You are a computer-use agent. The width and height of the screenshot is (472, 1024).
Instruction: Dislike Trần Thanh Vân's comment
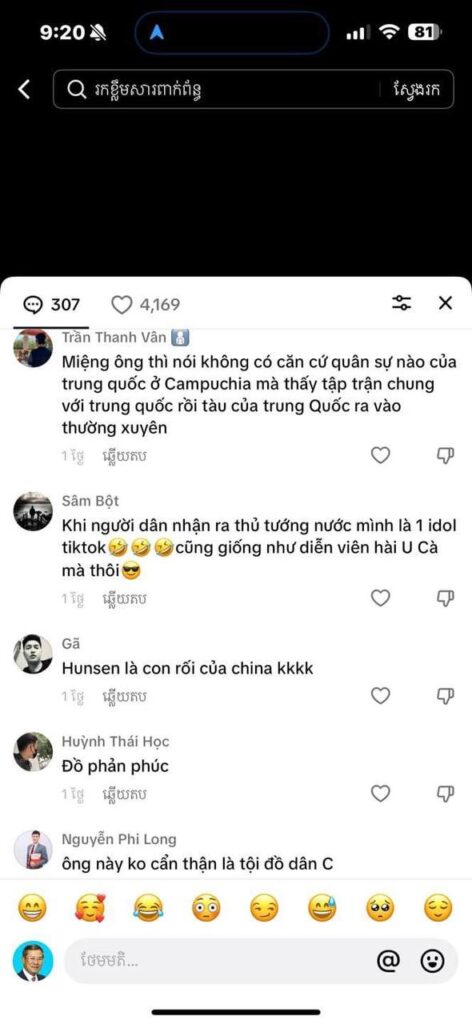pyautogui.click(x=445, y=455)
